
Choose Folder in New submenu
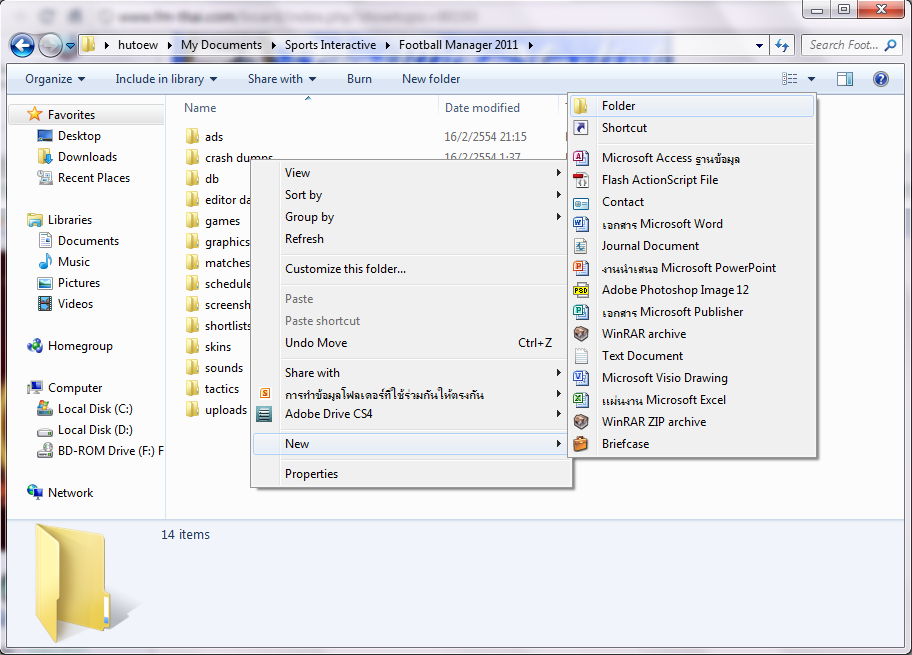pyautogui.click(x=692, y=106)
